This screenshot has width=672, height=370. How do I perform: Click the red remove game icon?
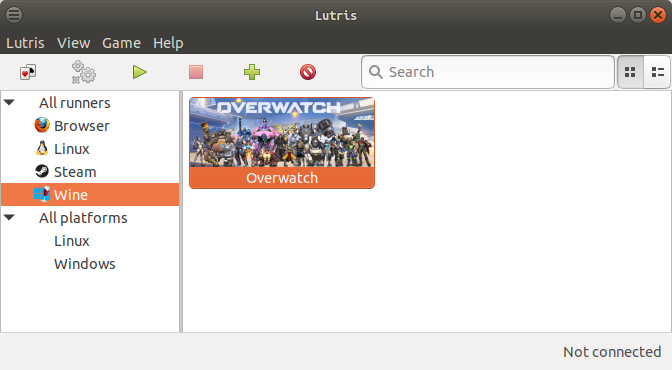click(308, 72)
